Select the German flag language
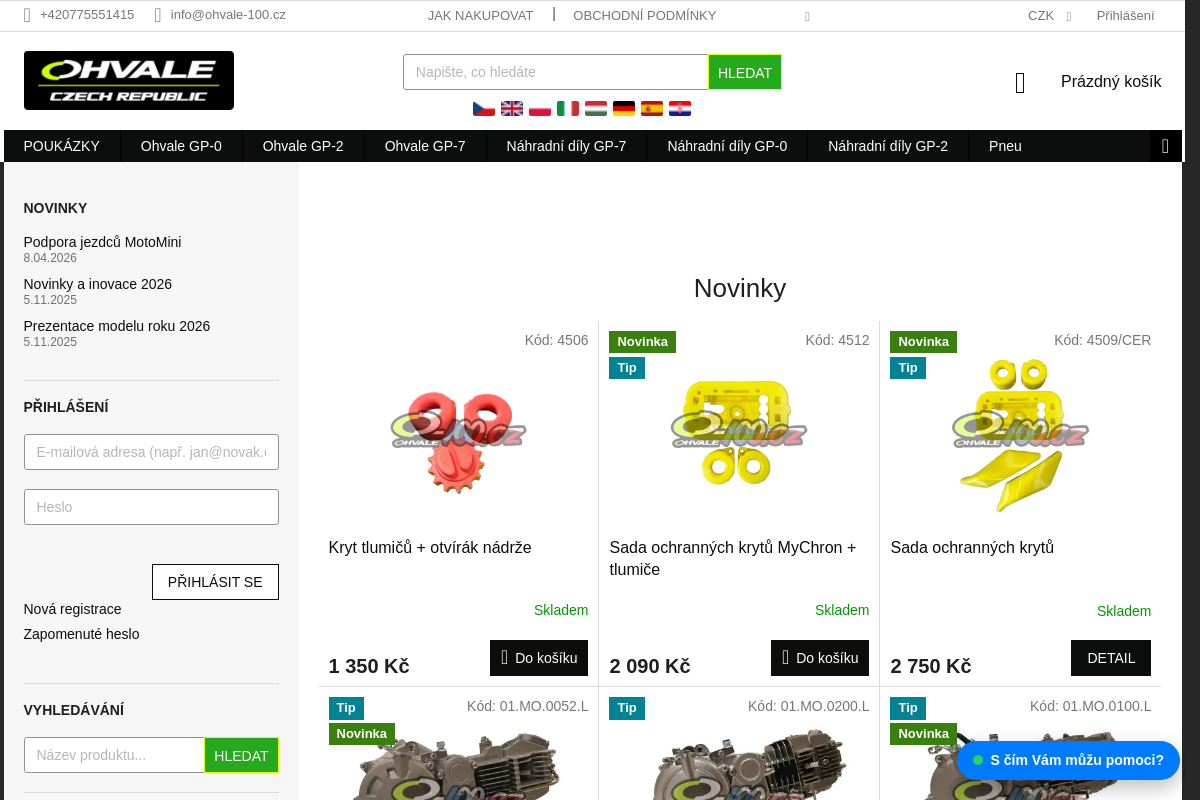The width and height of the screenshot is (1200, 800). click(x=624, y=108)
